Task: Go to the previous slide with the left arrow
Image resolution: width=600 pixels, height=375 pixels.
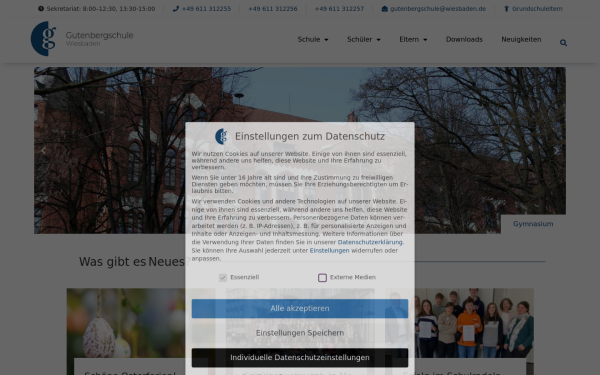Action: [x=44, y=151]
